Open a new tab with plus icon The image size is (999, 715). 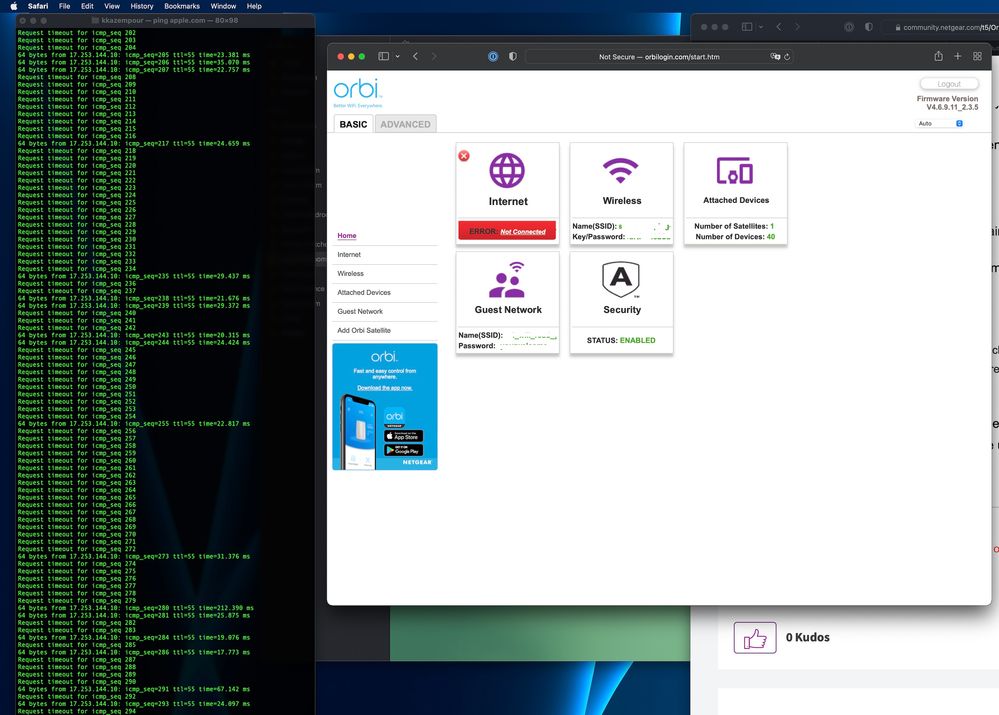pos(958,57)
